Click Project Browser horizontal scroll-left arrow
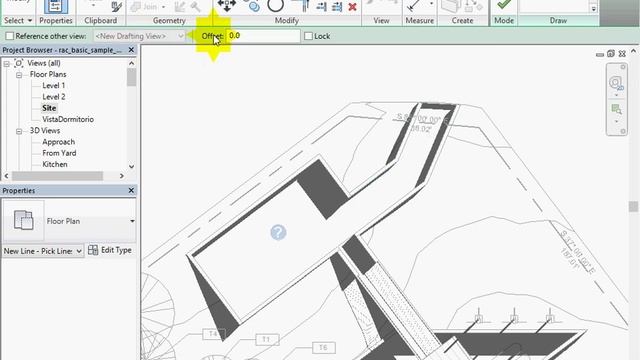Screen dimensions: 640x360 tap(7, 176)
